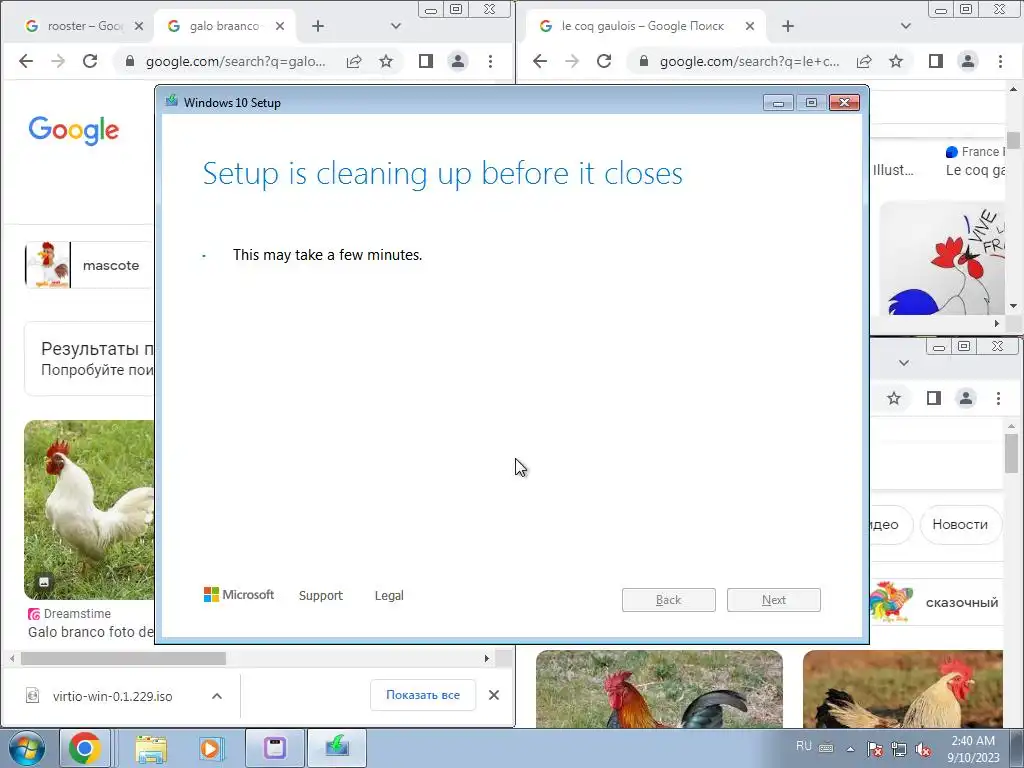Open tab search dropdown in the lower-right Chrome window
This screenshot has width=1024, height=768.
tap(904, 362)
